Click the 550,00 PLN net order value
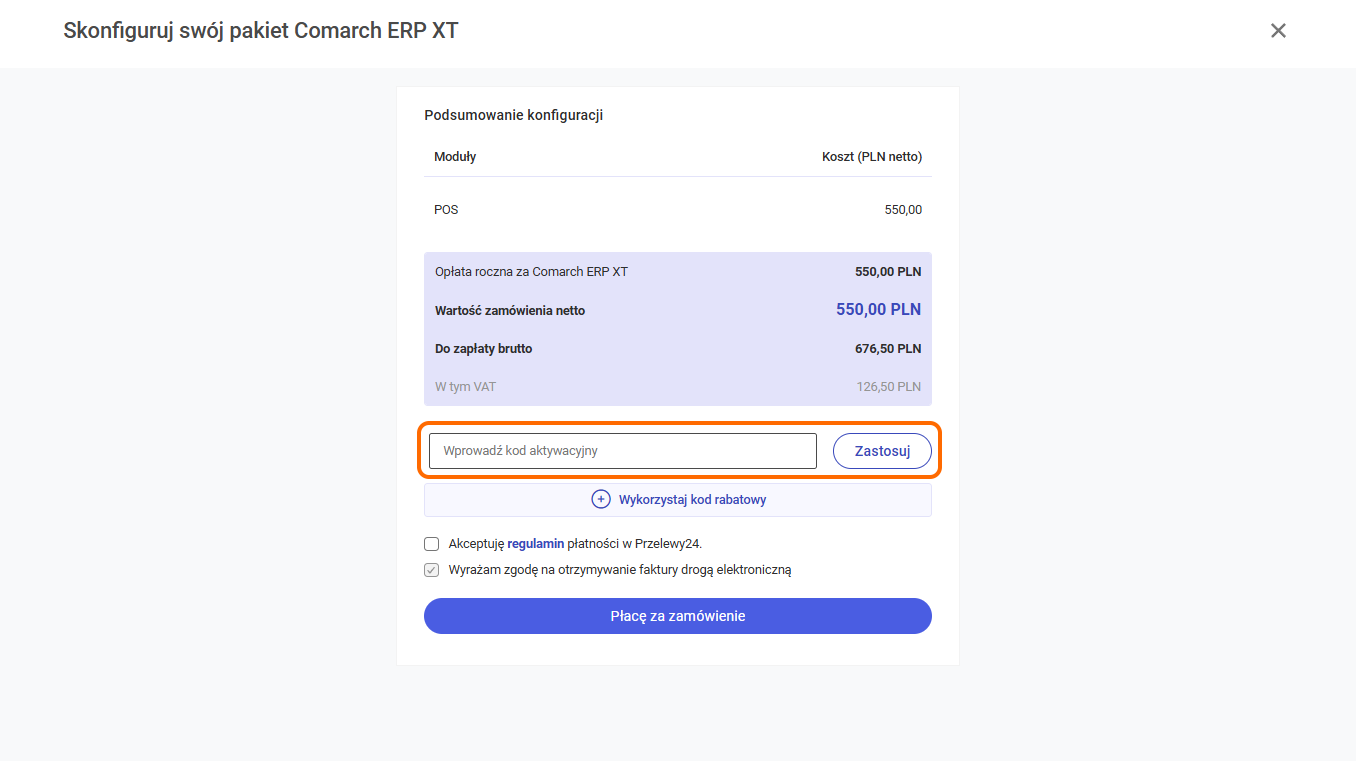Screen dimensions: 1356x761 [x=878, y=310]
